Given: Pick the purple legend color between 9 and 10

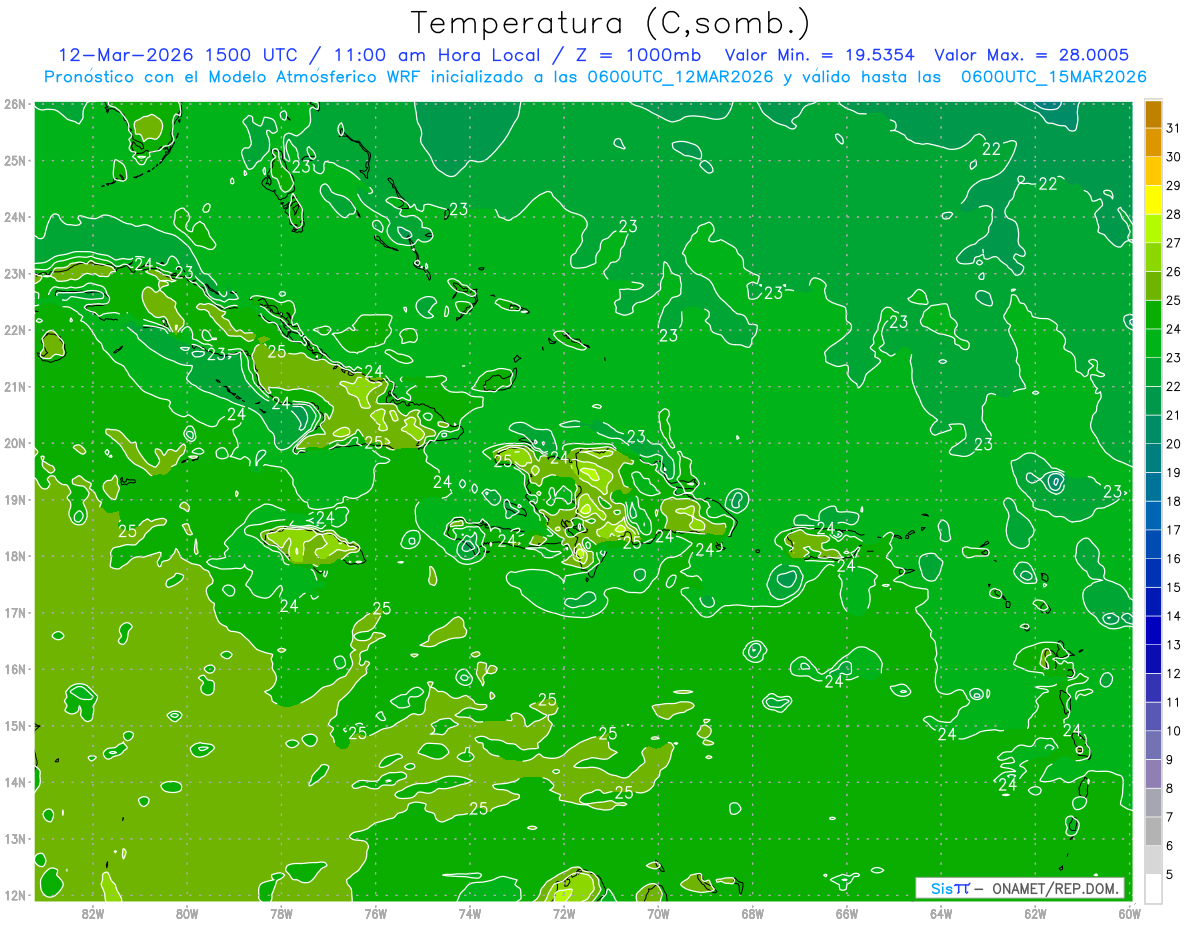Looking at the screenshot, I should coord(1153,745).
